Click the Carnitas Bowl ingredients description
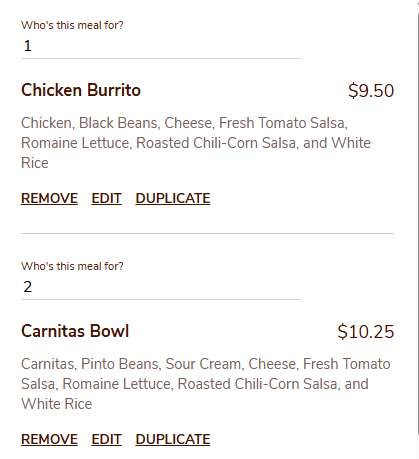 click(206, 384)
